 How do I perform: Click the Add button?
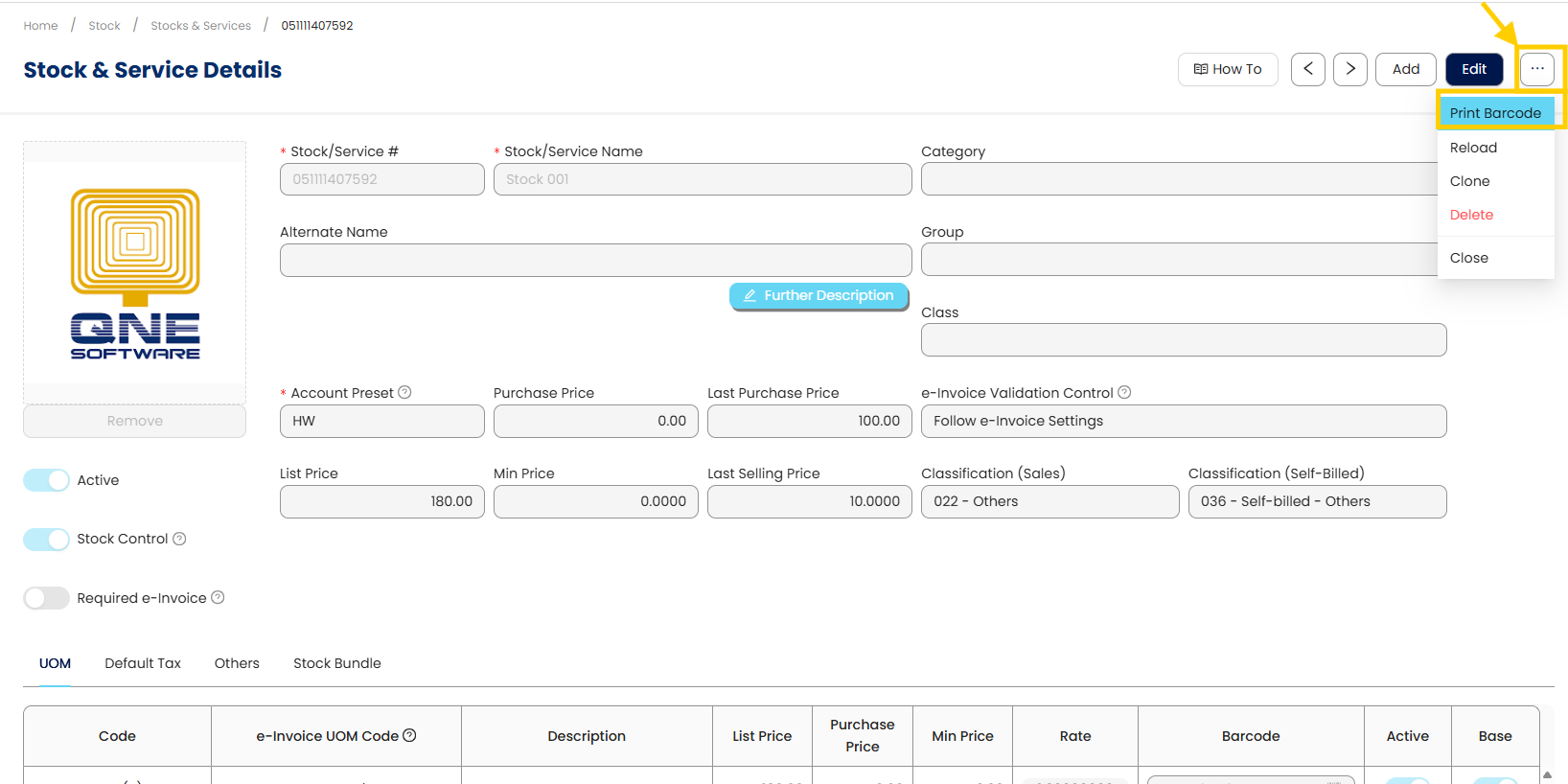[x=1406, y=69]
